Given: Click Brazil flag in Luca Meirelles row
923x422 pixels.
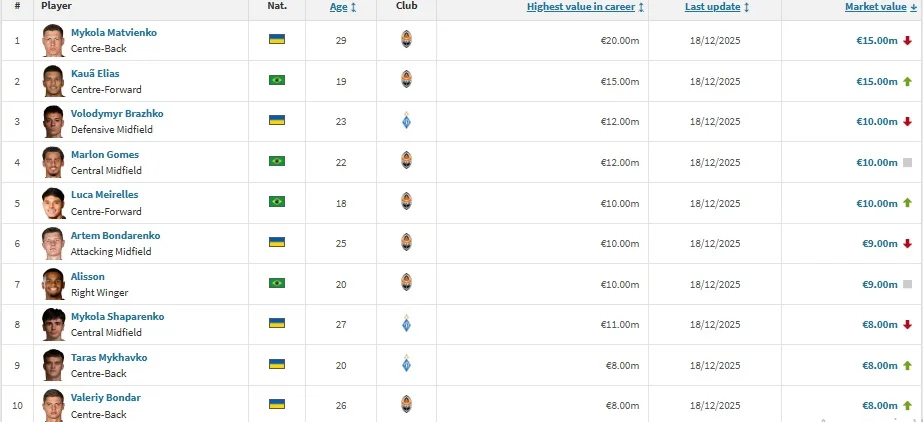Looking at the screenshot, I should [x=277, y=202].
